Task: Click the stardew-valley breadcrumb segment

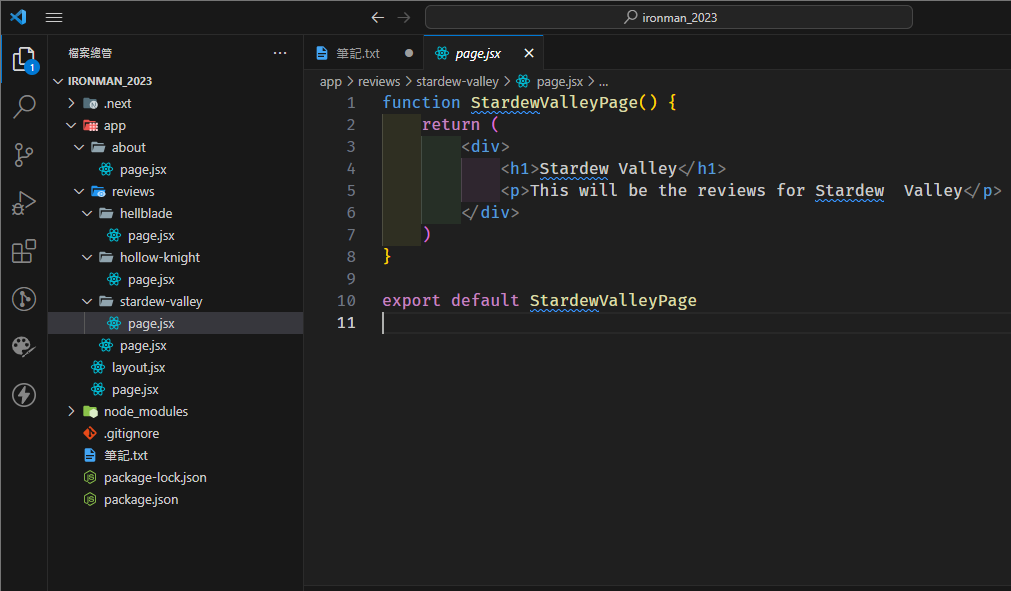Action: [x=457, y=81]
